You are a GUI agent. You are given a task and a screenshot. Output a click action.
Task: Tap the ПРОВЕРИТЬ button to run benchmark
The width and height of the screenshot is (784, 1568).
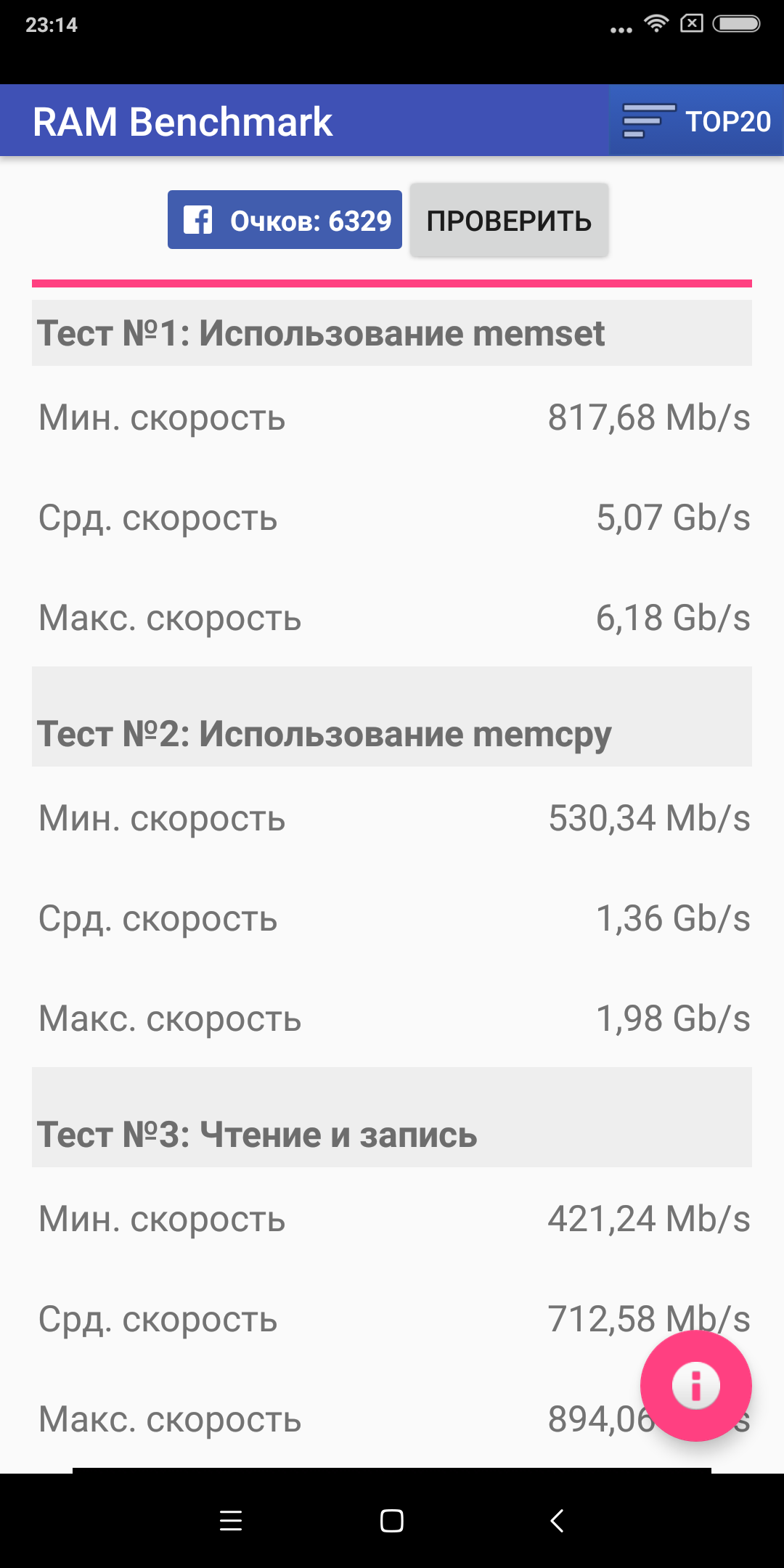point(509,220)
